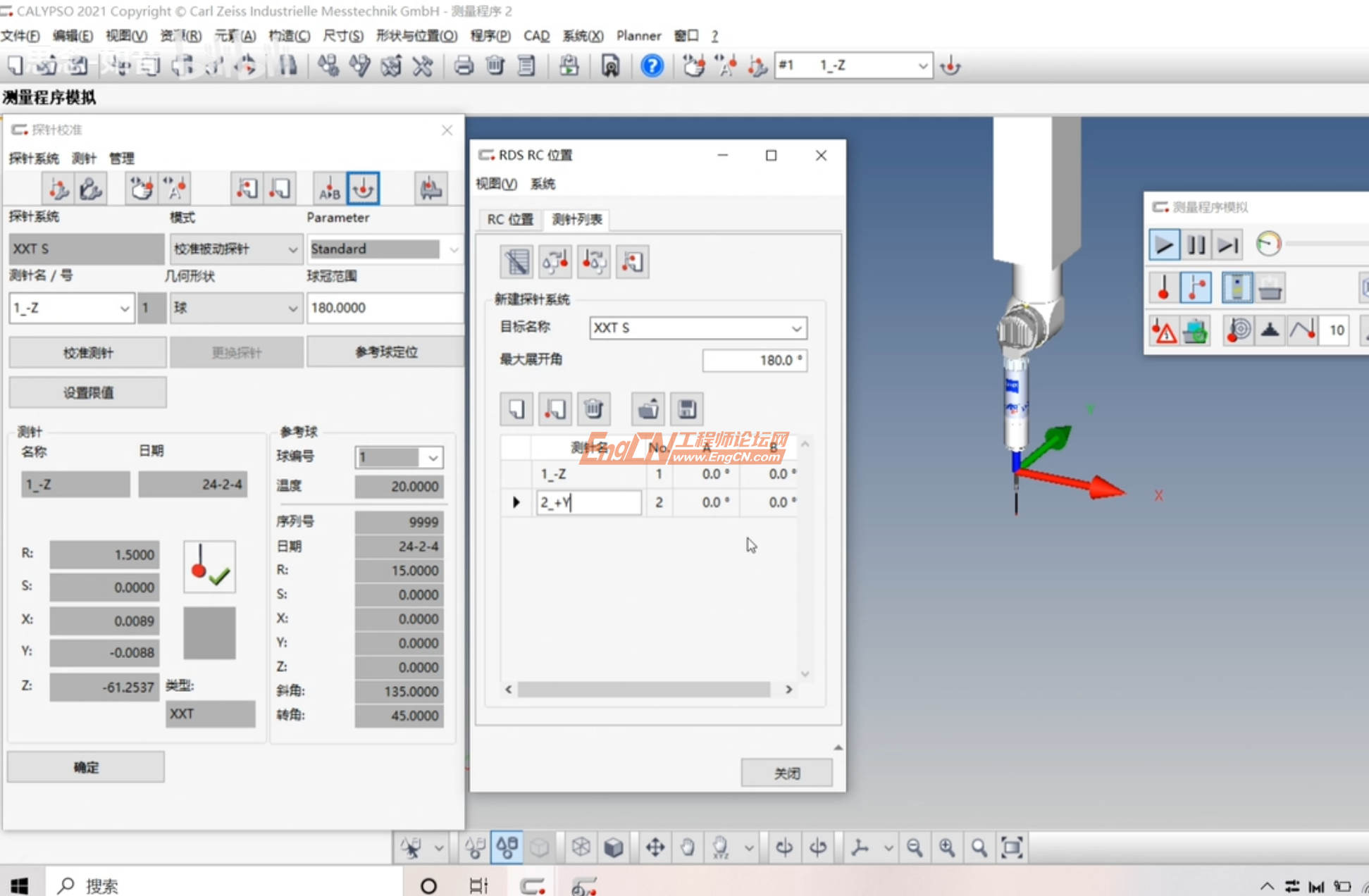1369x896 pixels.
Task: Click the 最大展开角 180.0 input field
Action: point(754,361)
